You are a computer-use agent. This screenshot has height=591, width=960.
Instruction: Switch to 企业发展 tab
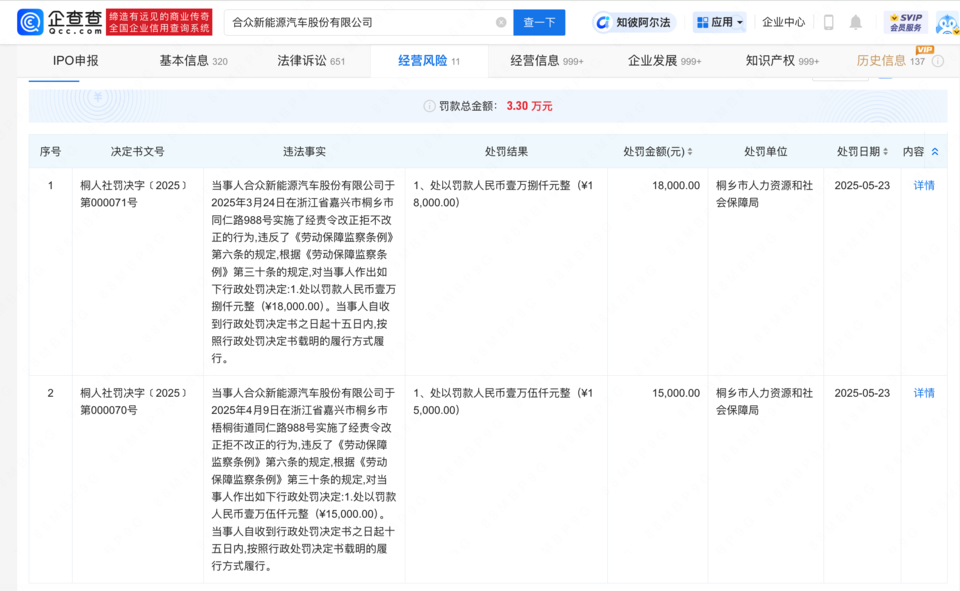pos(664,61)
